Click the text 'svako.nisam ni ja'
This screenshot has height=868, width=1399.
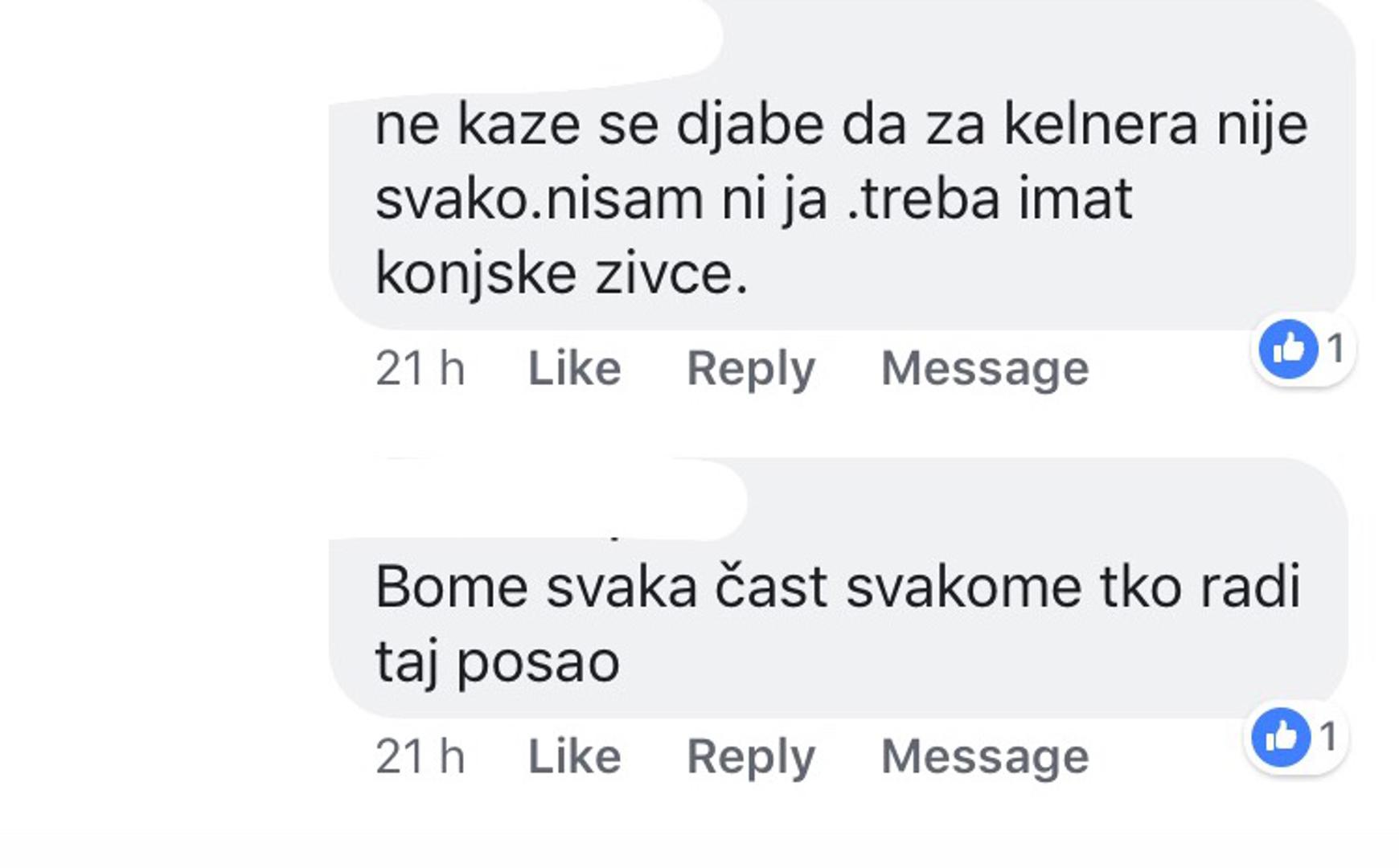[x=601, y=200]
